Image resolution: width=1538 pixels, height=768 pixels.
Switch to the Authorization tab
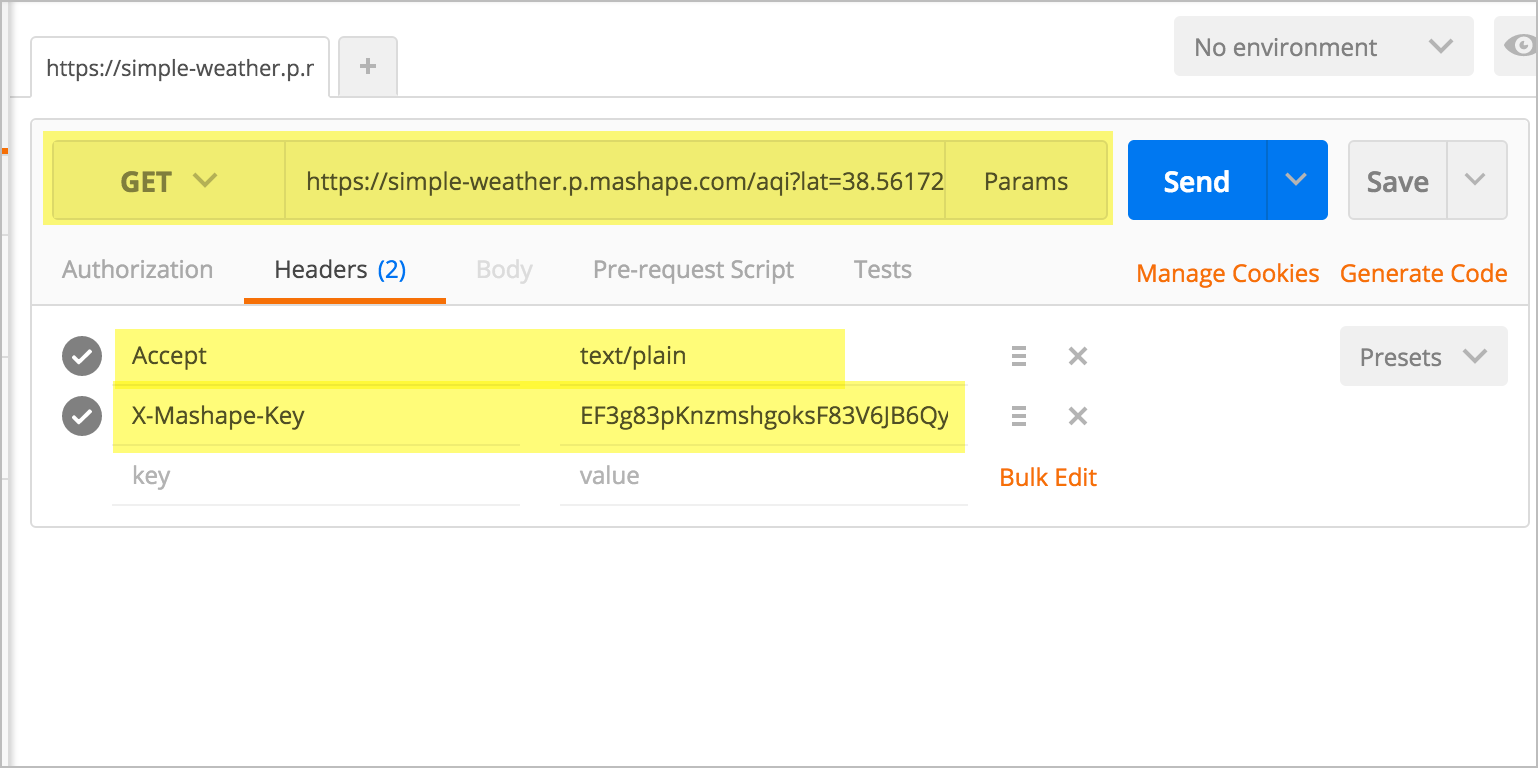pos(137,270)
